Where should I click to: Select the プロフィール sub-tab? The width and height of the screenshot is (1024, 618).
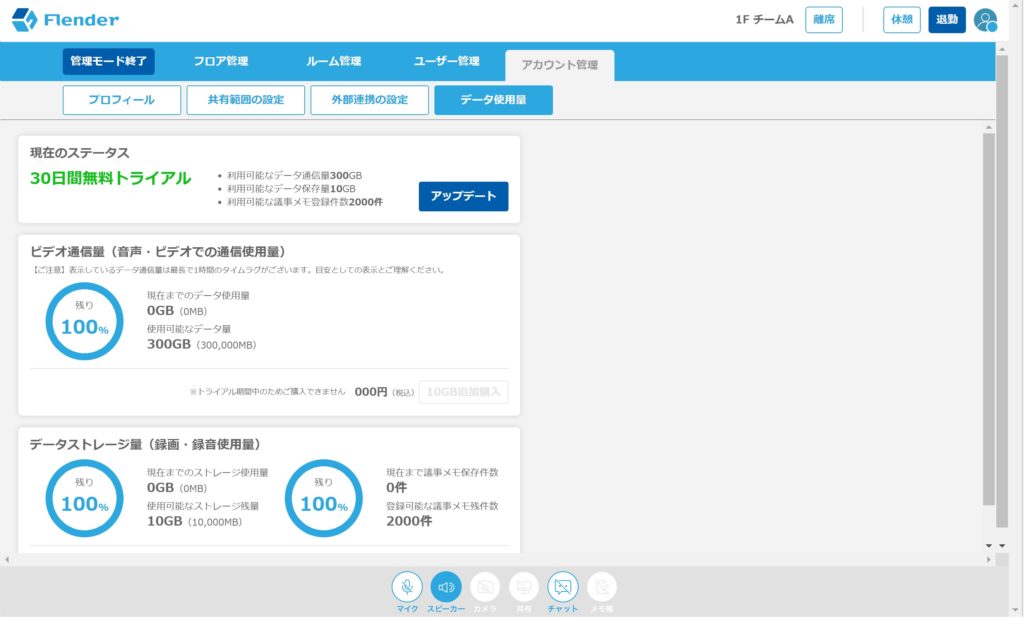pyautogui.click(x=122, y=100)
